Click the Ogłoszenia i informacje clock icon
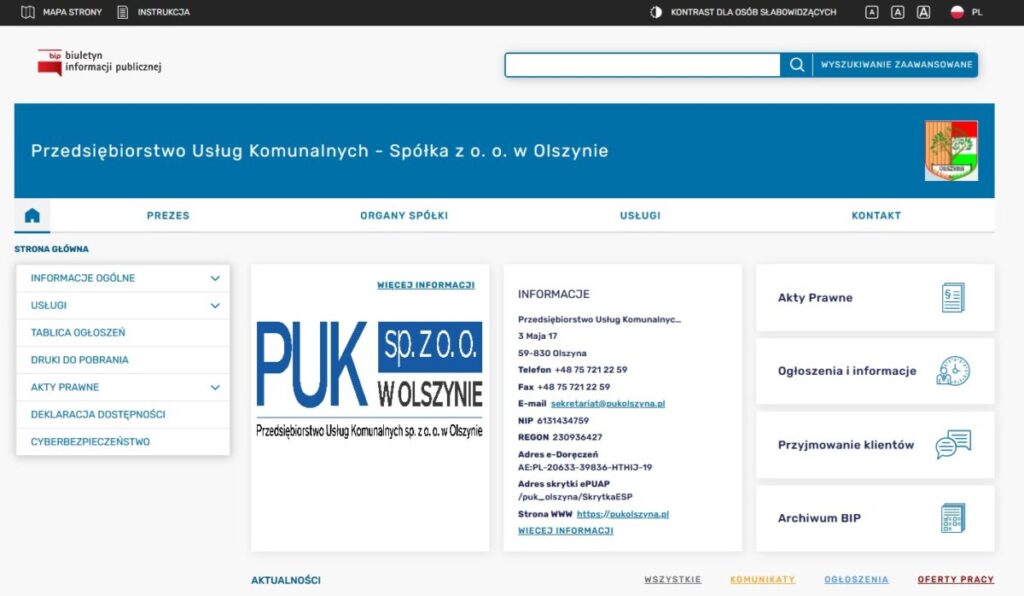 [952, 371]
